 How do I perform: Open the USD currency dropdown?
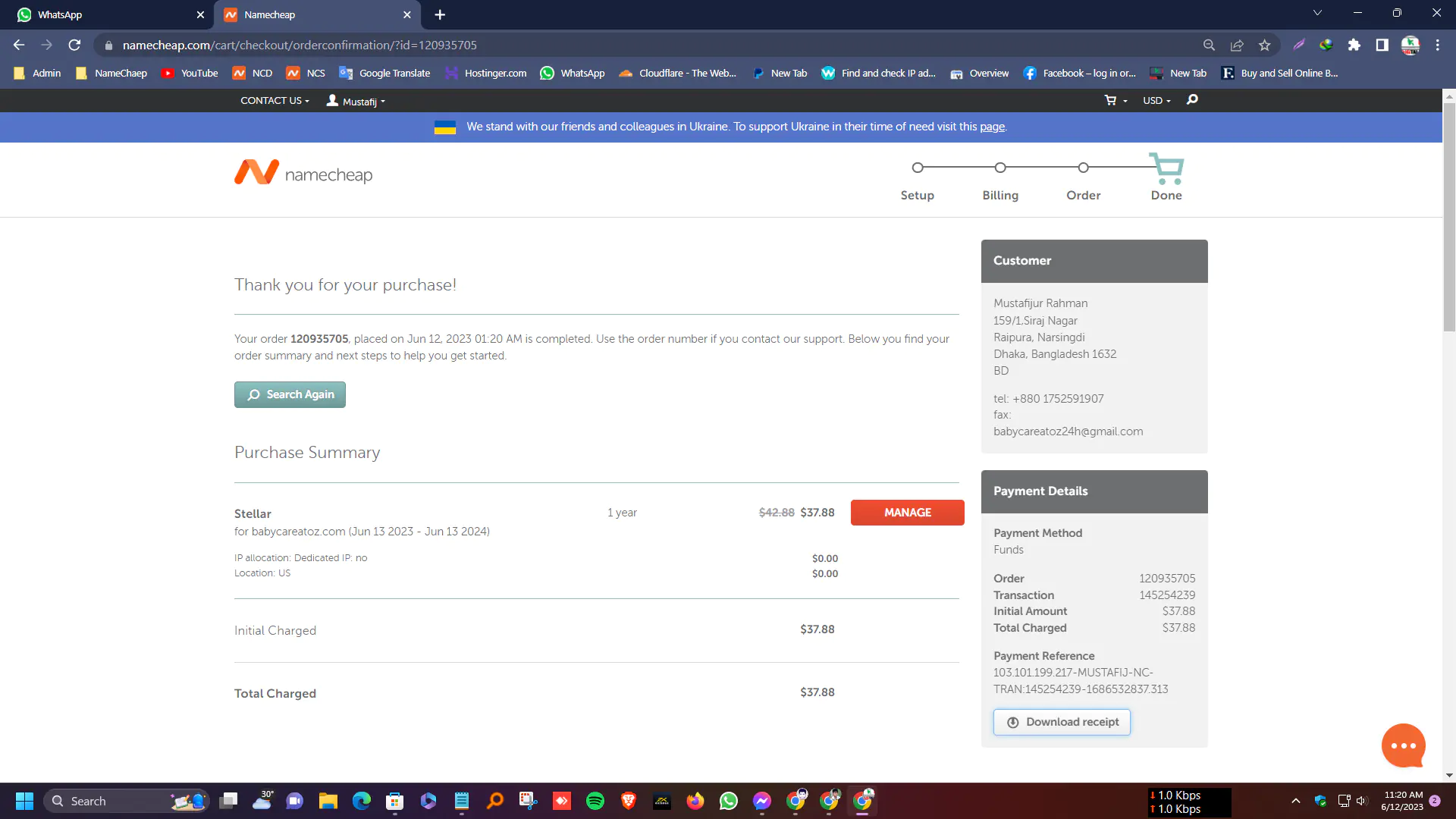coord(1156,100)
